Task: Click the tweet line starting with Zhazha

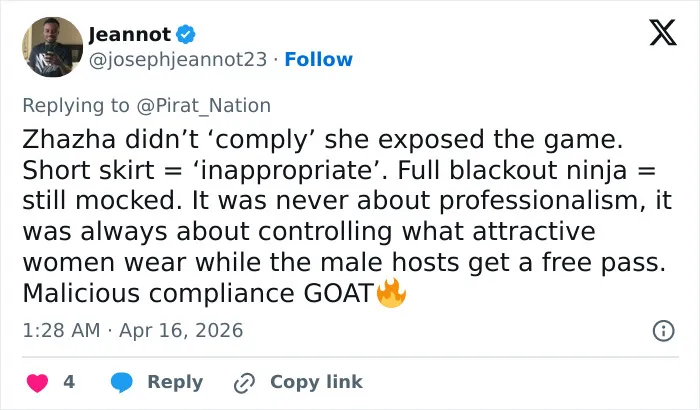Action: (322, 139)
